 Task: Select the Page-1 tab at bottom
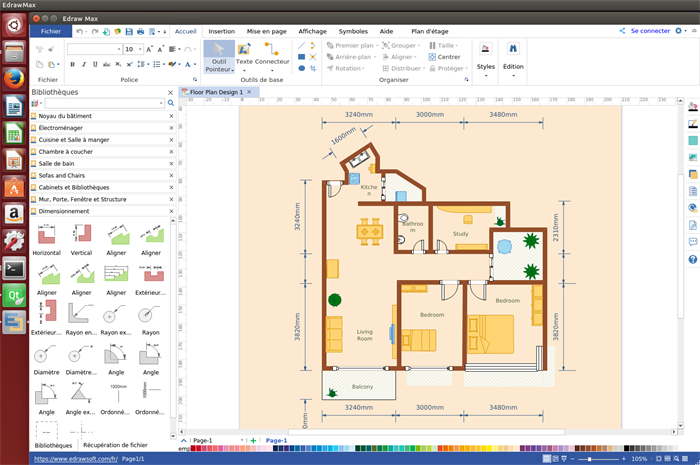point(276,440)
